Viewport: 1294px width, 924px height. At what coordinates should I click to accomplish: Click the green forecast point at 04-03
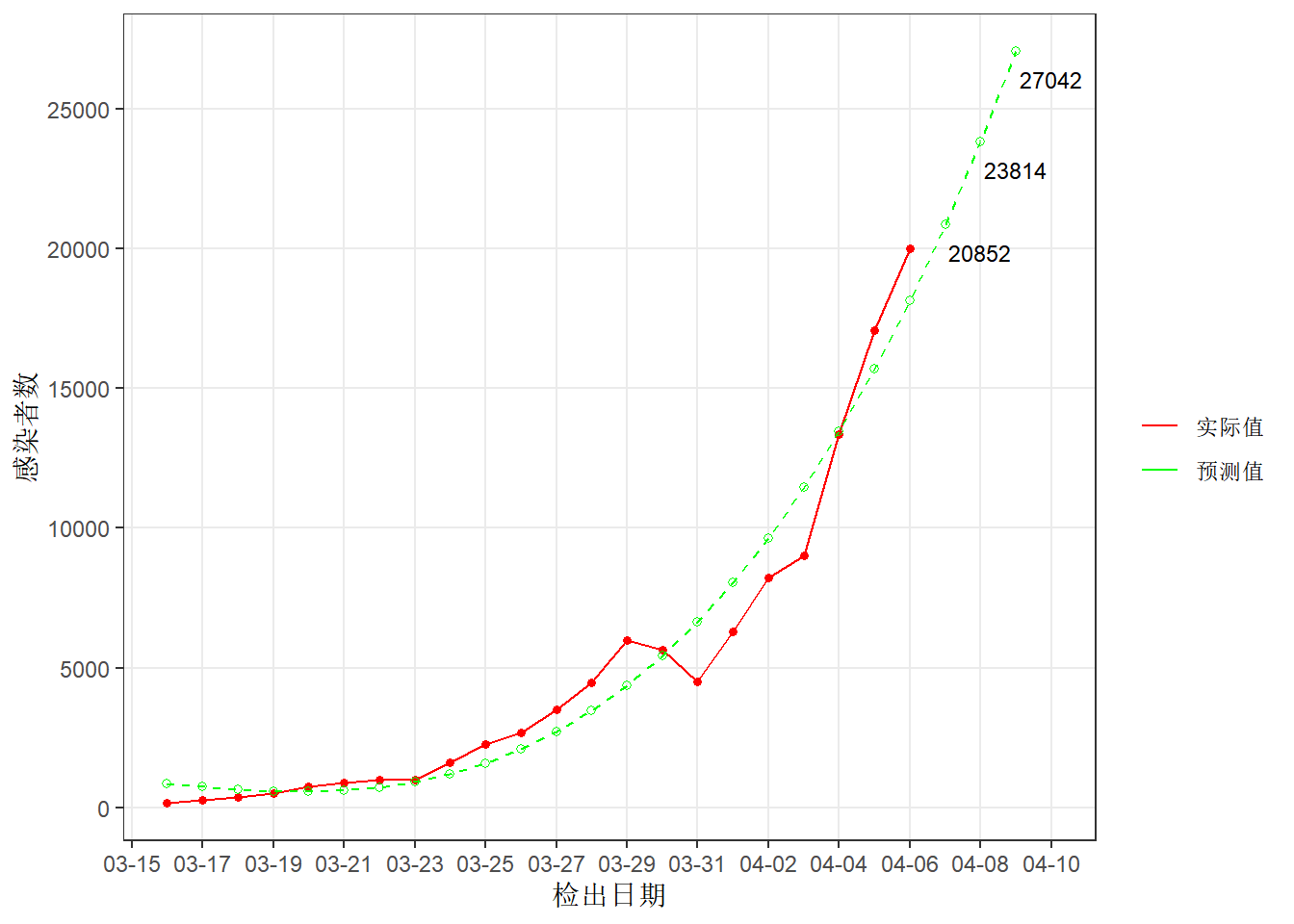(x=804, y=488)
